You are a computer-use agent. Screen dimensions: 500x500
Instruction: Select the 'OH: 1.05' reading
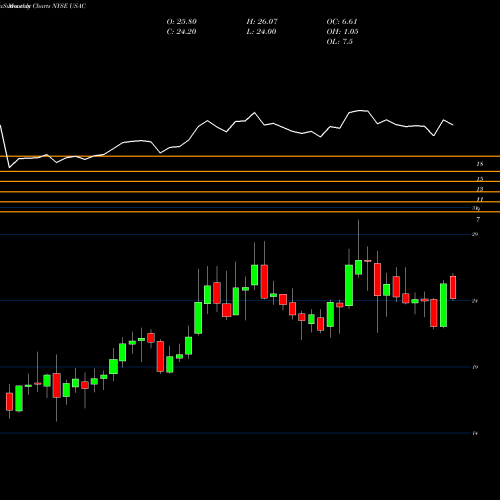click(x=343, y=32)
